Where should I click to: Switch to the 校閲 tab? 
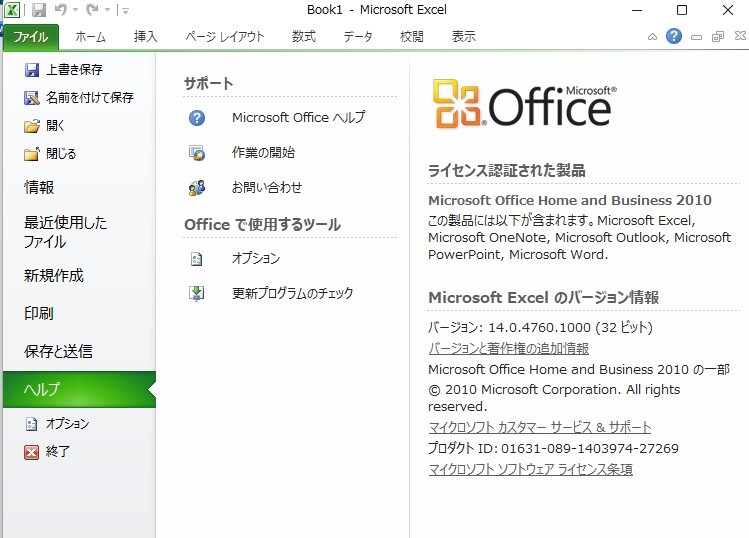pos(412,37)
